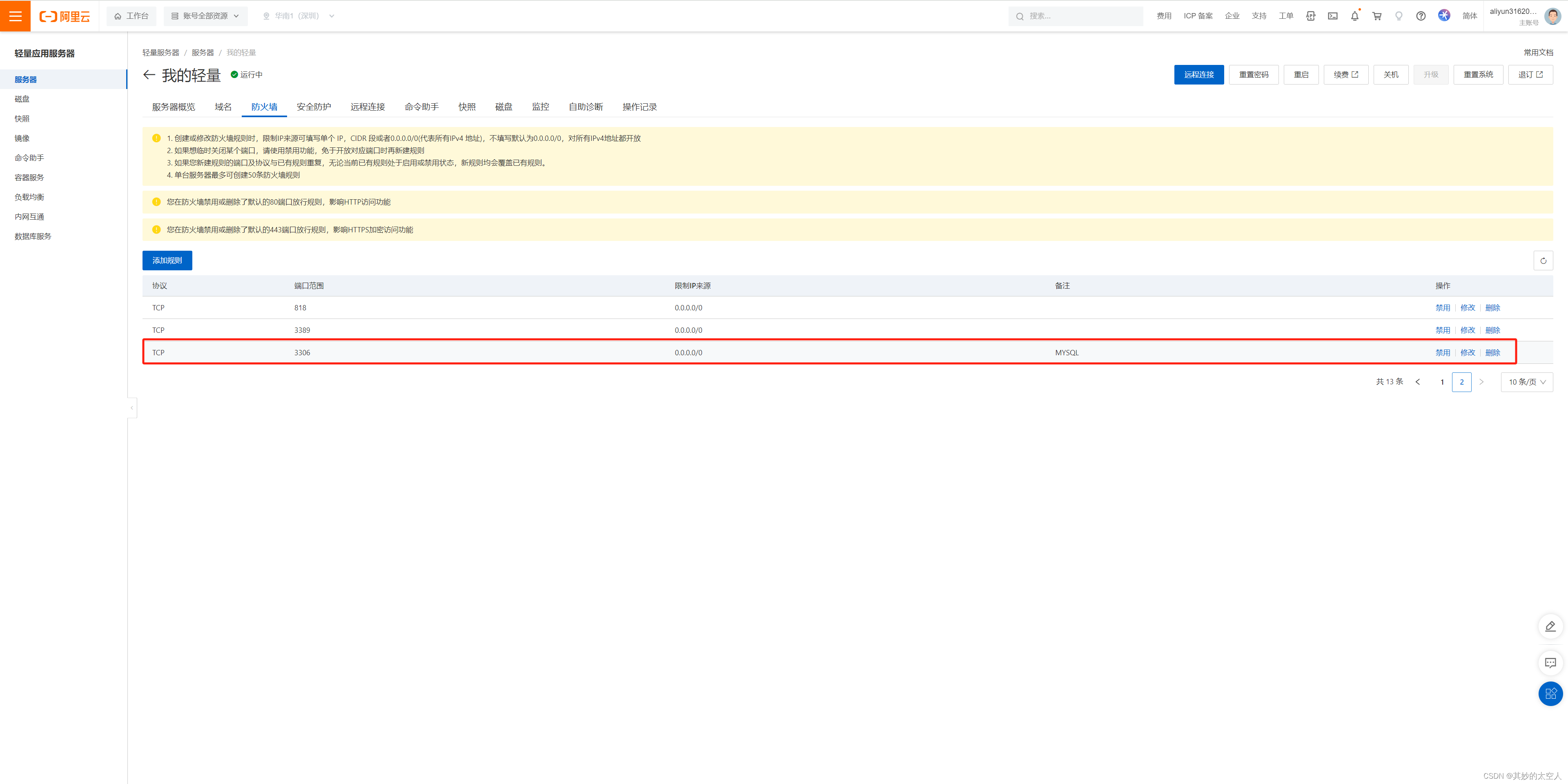Open the Cloud Shell terminal icon
Viewport: 1568px width, 784px height.
1332,16
